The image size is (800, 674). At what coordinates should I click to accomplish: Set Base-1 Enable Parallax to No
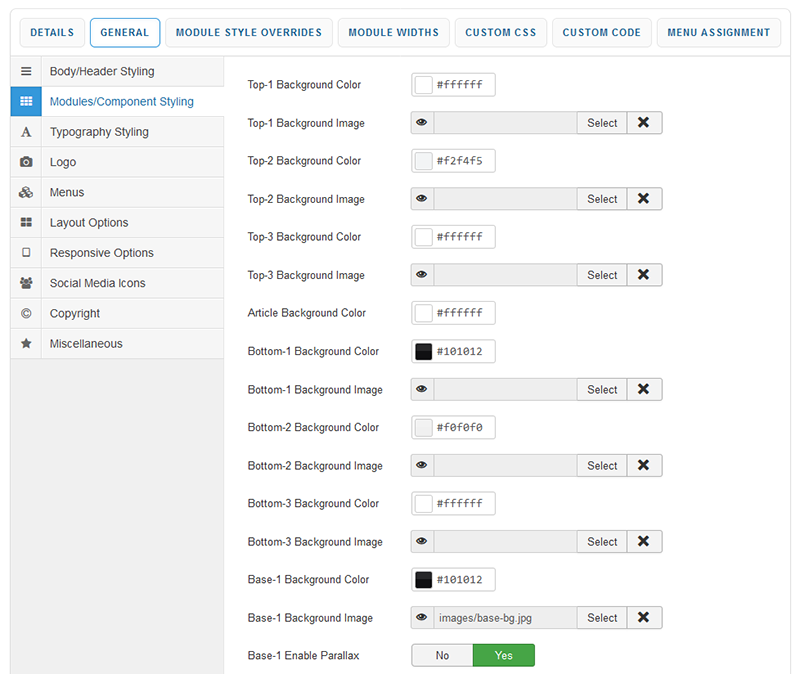[x=442, y=655]
